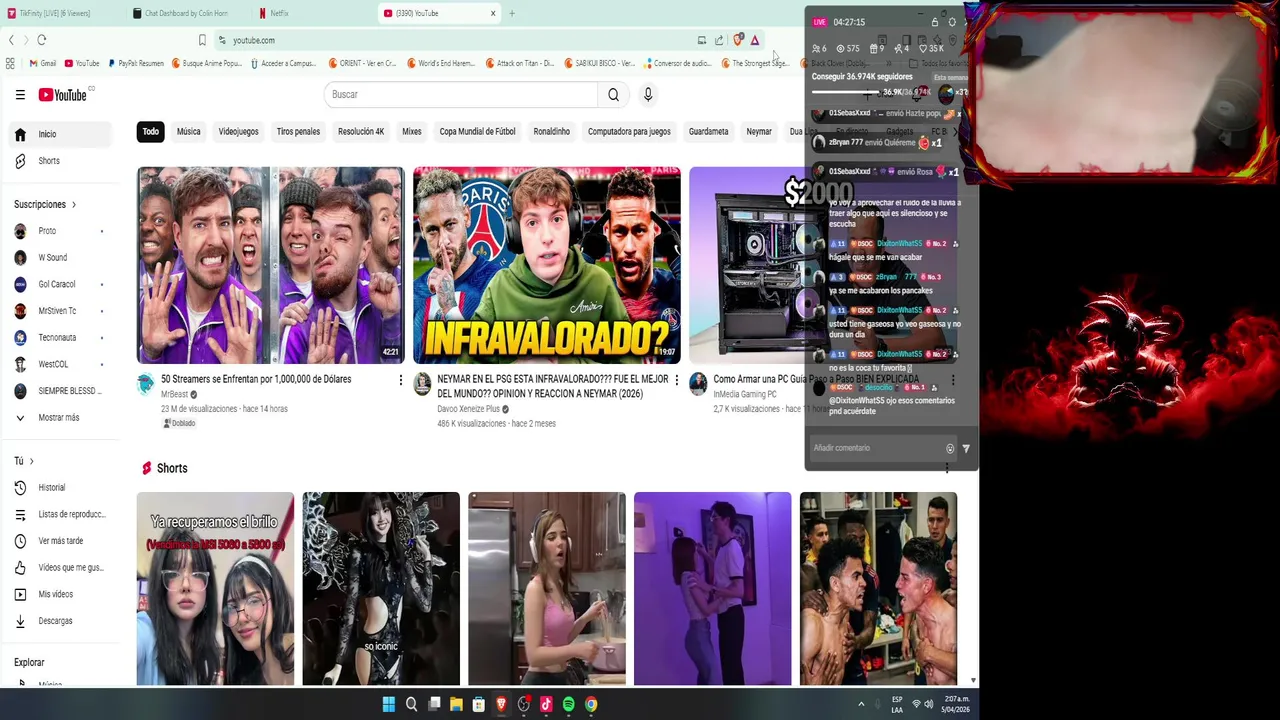Viewport: 1280px width, 720px height.
Task: Select the Guardameta filter chip
Action: pyautogui.click(x=708, y=132)
